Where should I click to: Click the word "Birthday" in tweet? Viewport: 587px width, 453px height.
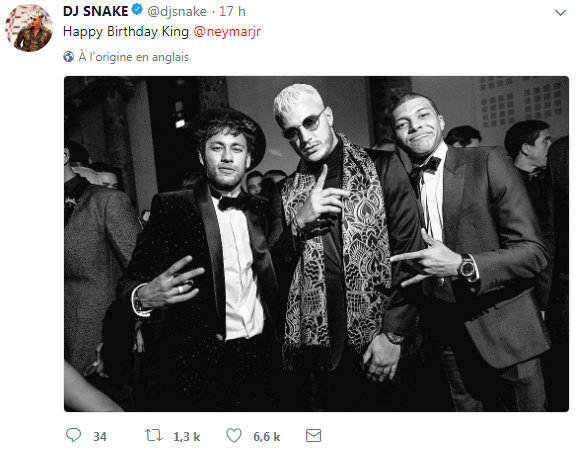132,32
